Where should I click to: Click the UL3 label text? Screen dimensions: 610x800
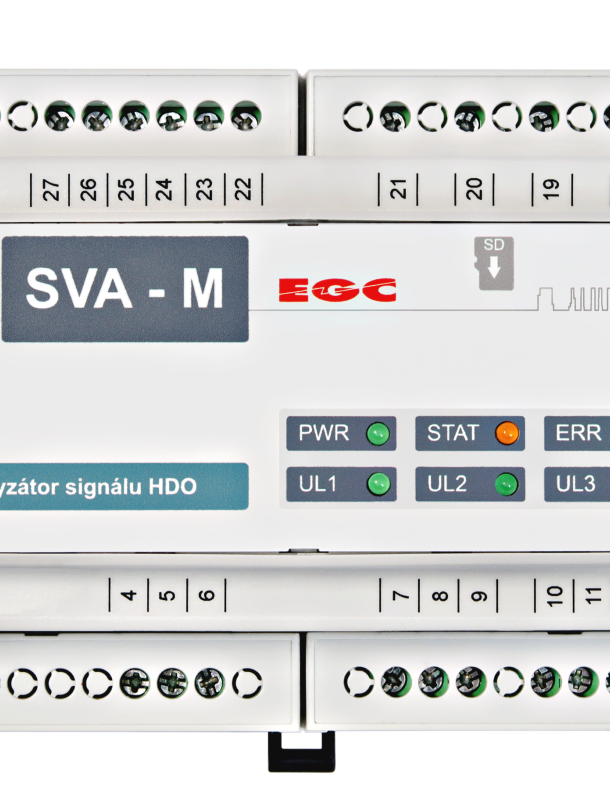[x=575, y=484]
